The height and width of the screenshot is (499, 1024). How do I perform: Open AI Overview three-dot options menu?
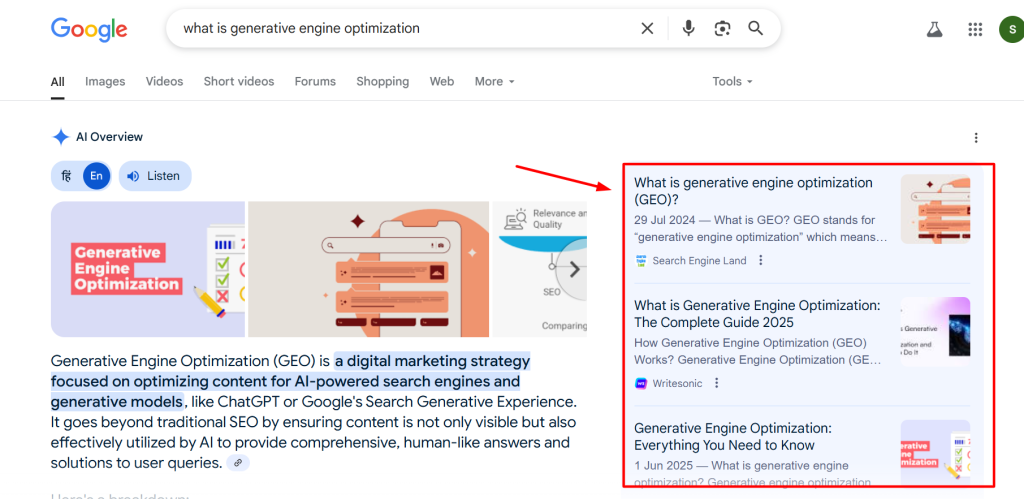pos(976,138)
